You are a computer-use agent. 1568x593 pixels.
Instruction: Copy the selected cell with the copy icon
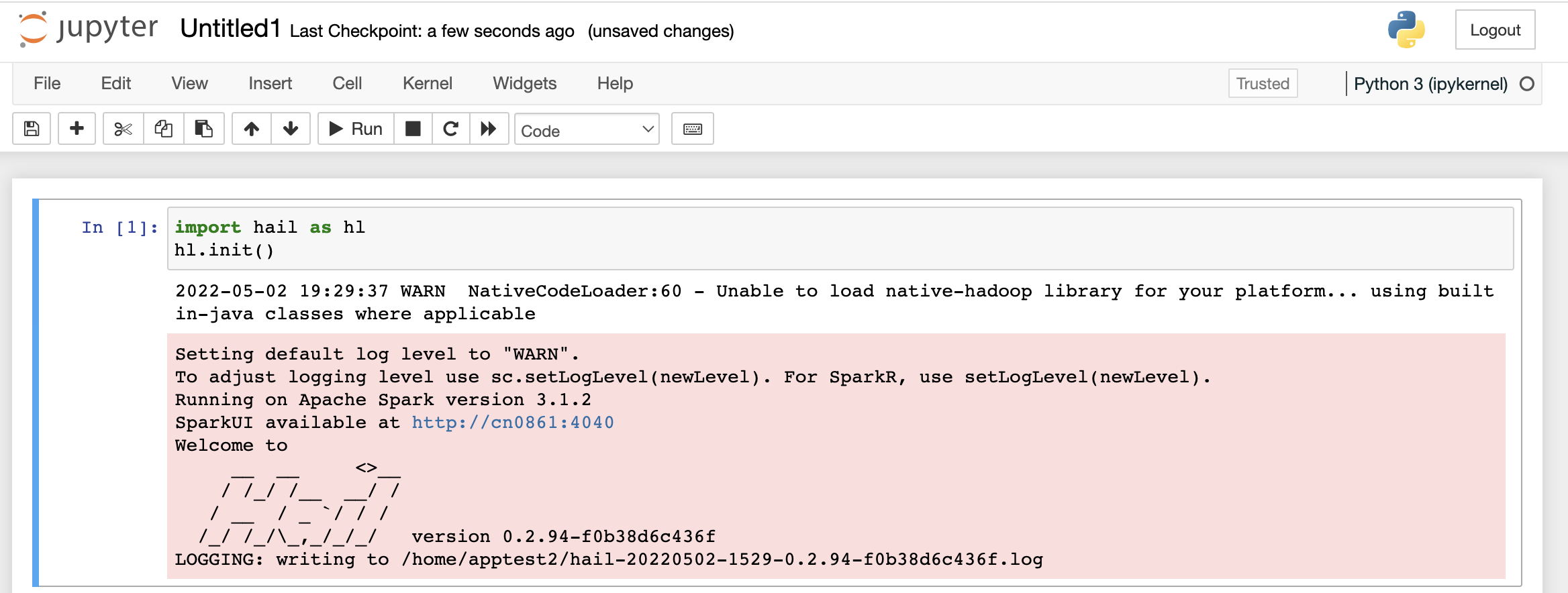click(x=163, y=128)
